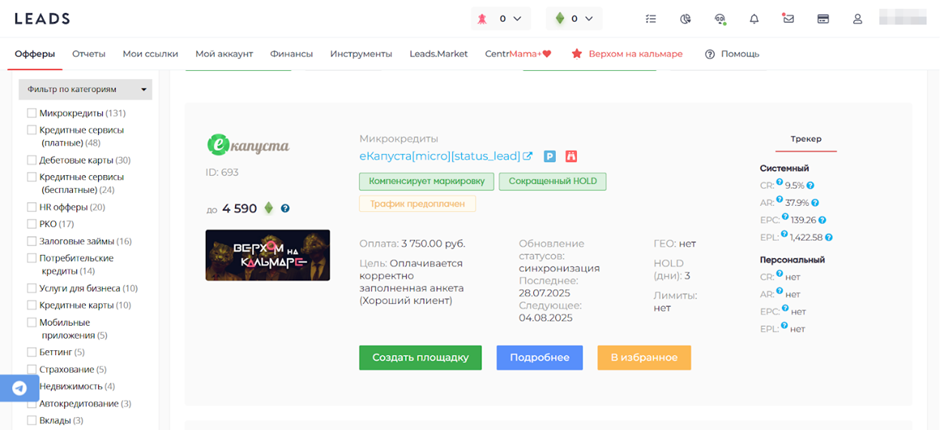Click help icon after 1,422.58 value
The width and height of the screenshot is (940, 430).
pyautogui.click(x=828, y=237)
